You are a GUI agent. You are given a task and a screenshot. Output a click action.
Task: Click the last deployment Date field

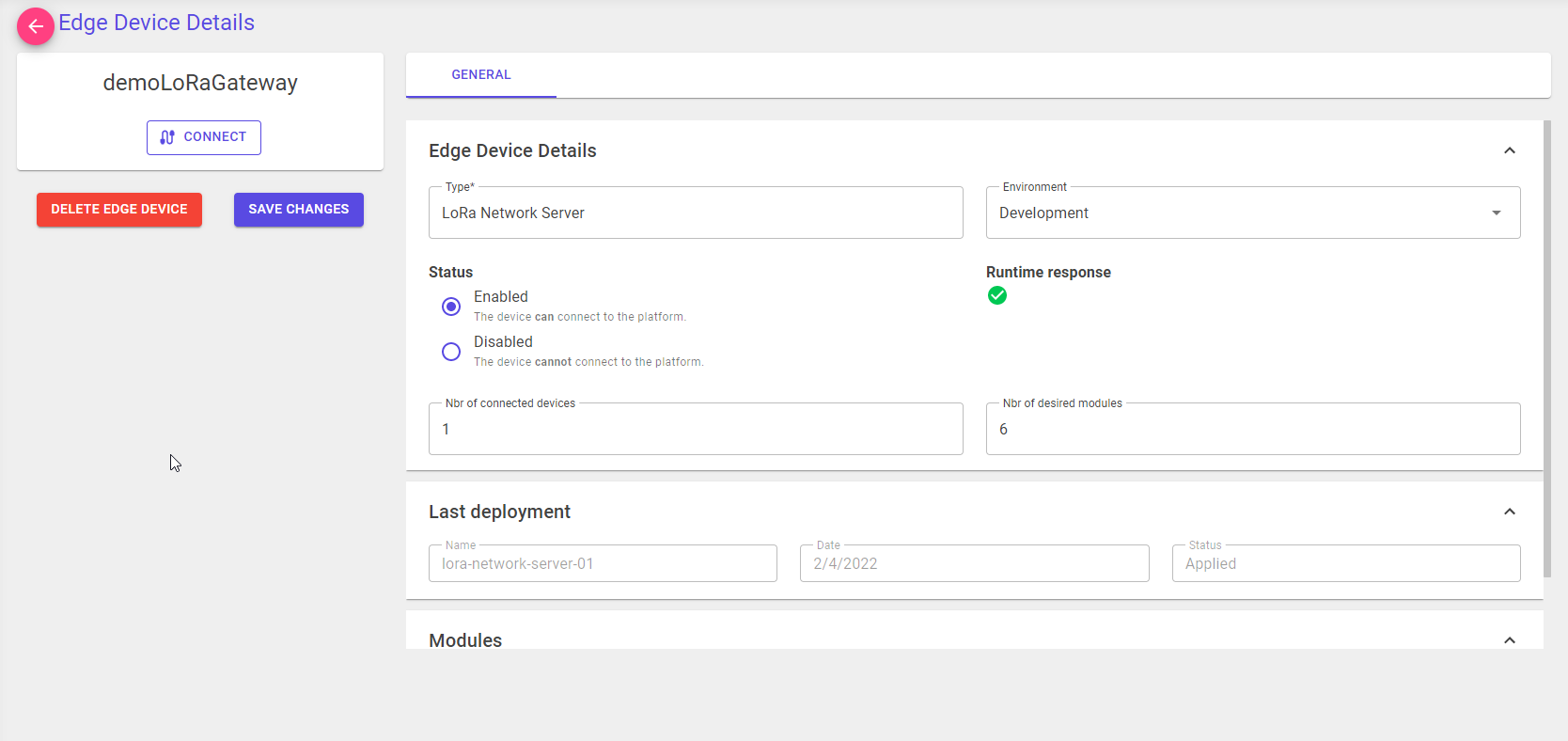[x=974, y=564]
